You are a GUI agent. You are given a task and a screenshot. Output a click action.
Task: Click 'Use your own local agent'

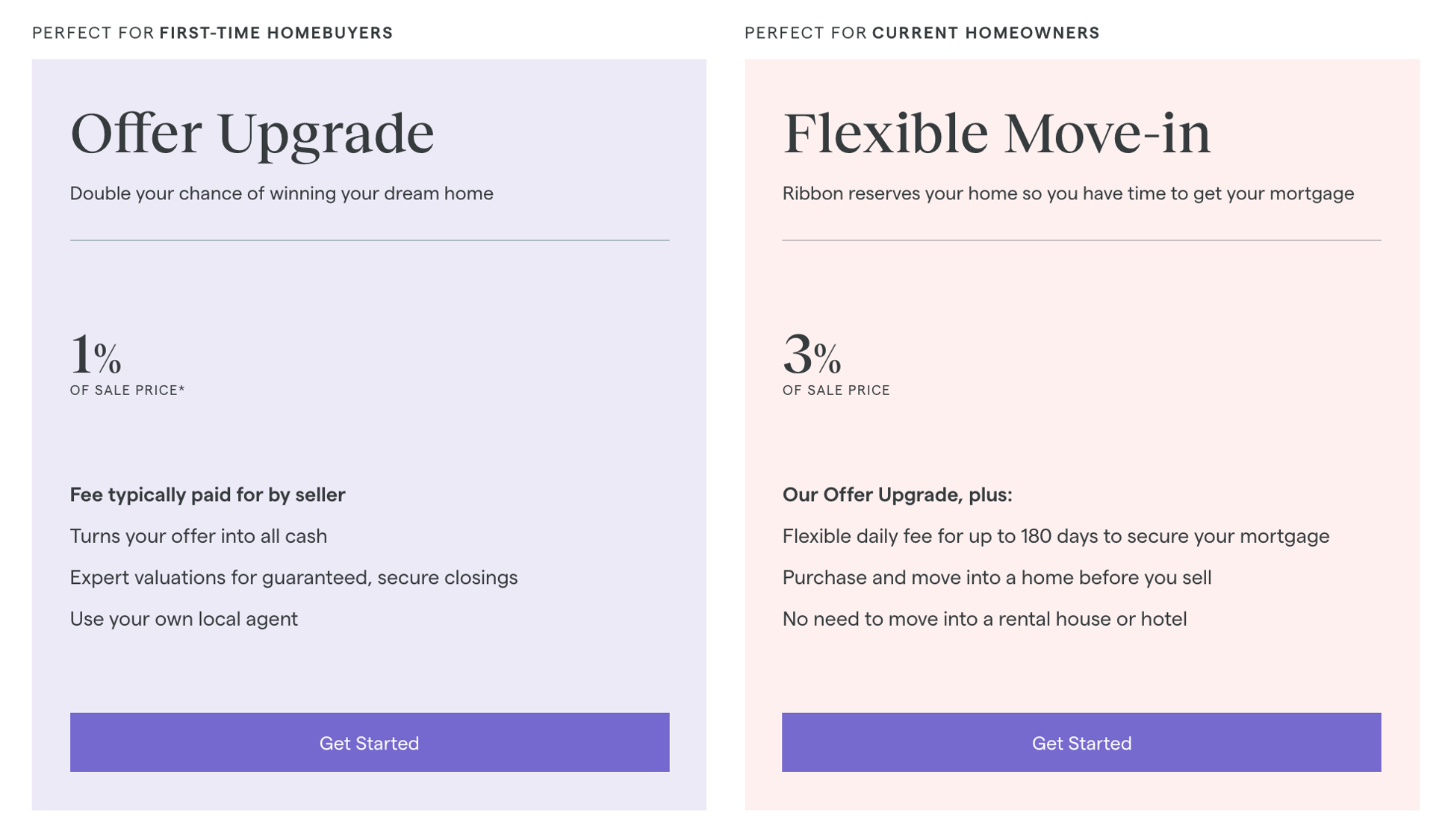pos(184,619)
